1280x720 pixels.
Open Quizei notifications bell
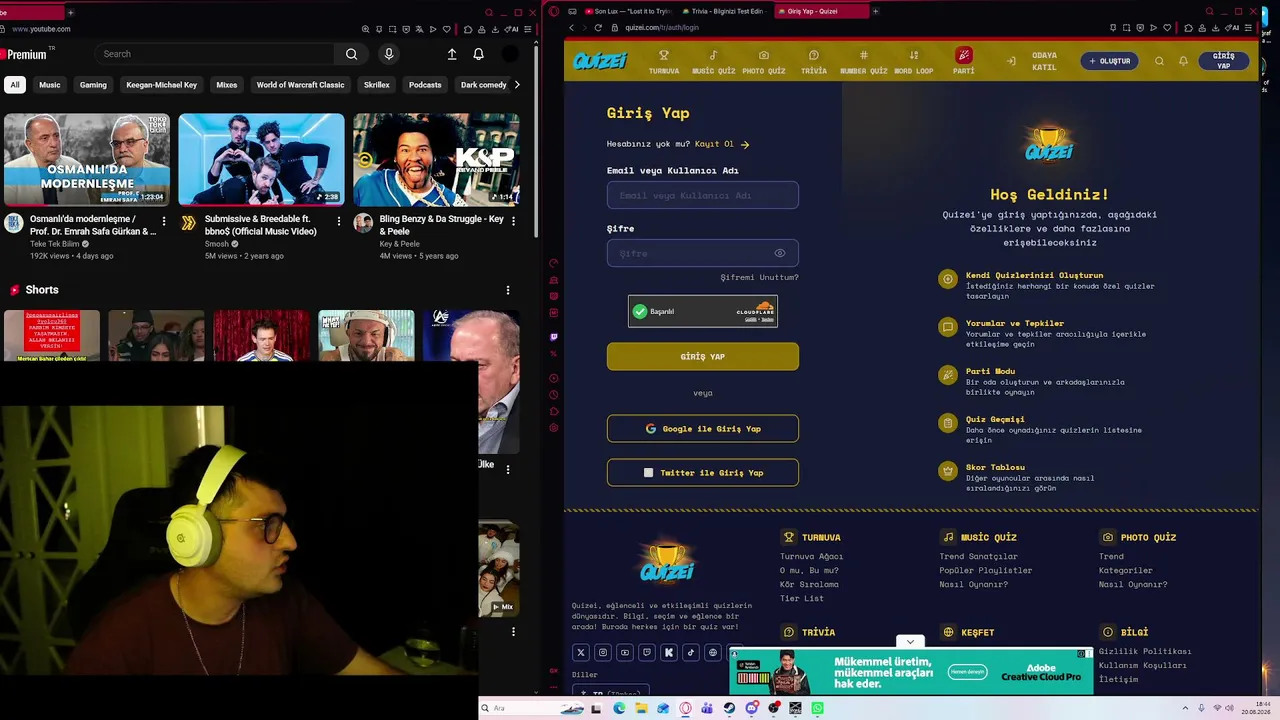(x=1183, y=61)
